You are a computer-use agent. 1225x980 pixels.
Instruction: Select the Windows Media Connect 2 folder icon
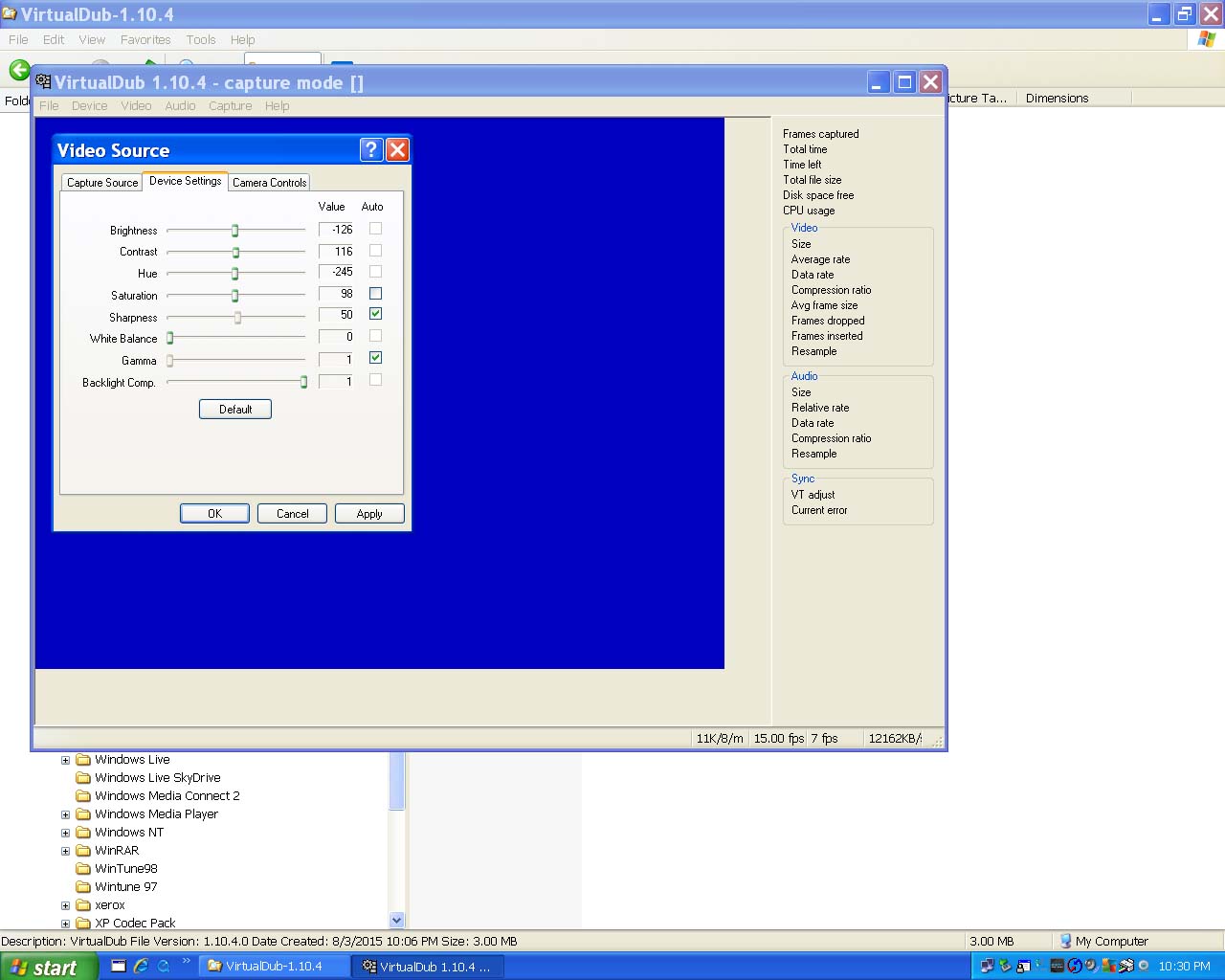point(83,796)
